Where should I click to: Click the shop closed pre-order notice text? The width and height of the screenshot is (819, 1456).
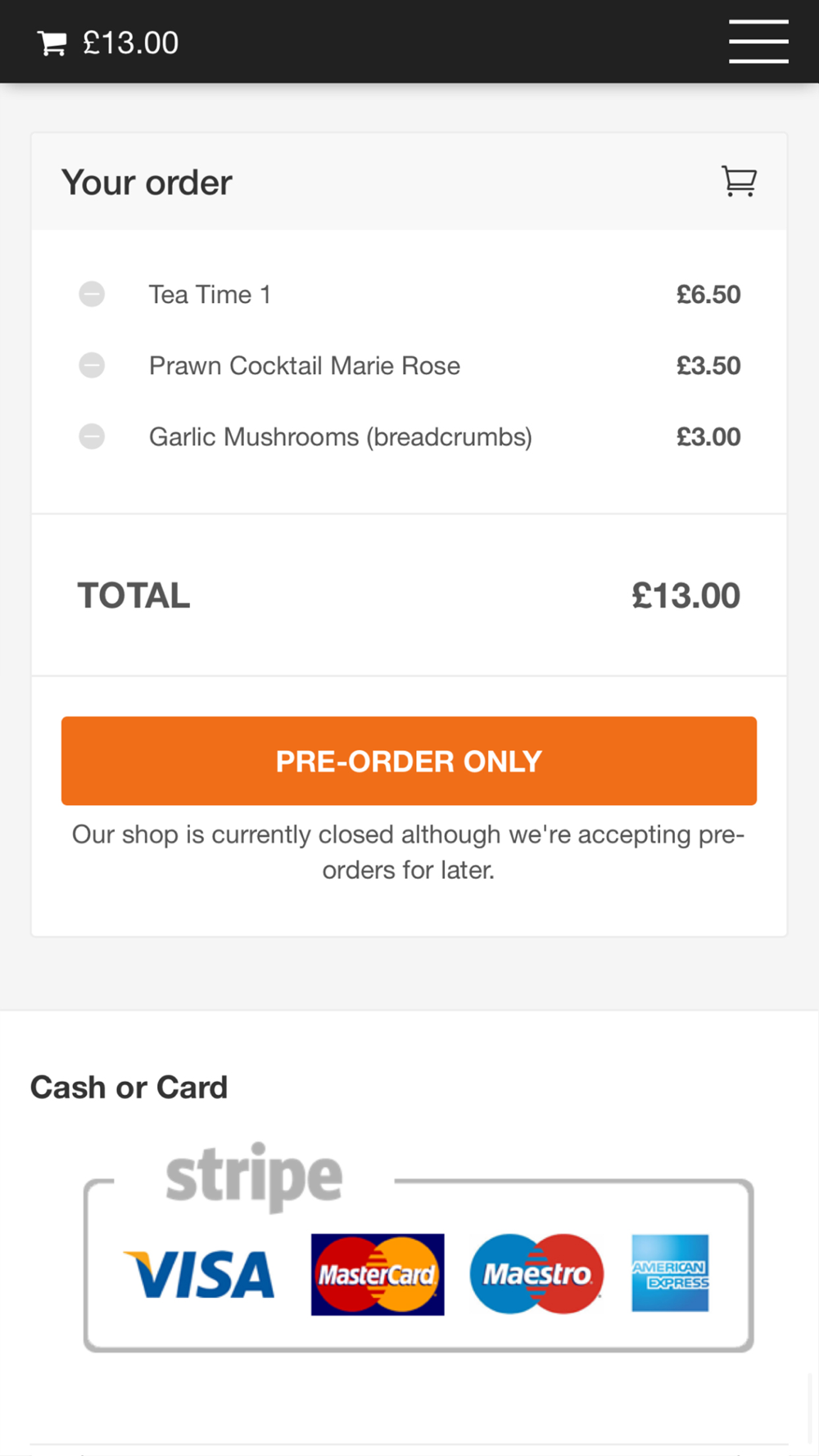point(409,852)
